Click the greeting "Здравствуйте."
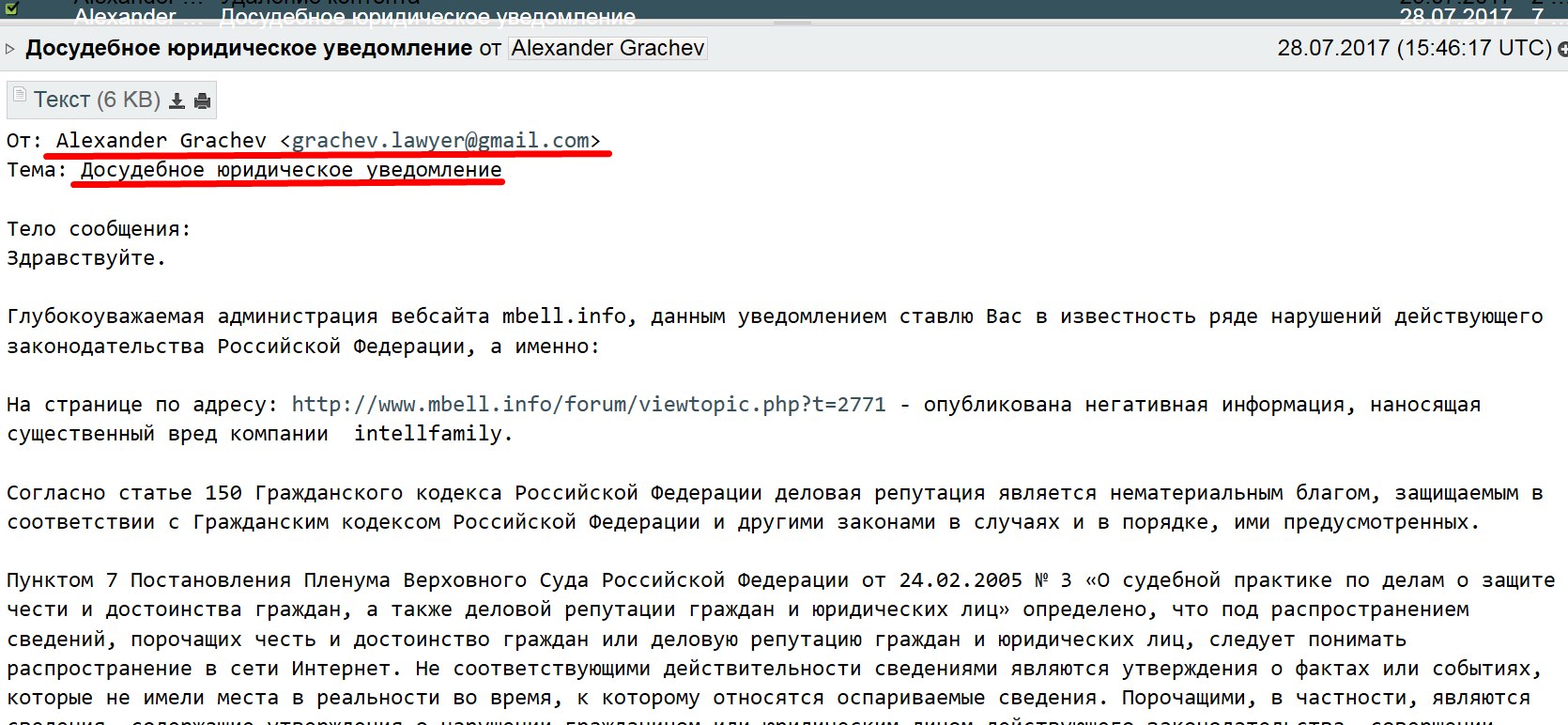This screenshot has height=725, width=1568. [x=86, y=258]
